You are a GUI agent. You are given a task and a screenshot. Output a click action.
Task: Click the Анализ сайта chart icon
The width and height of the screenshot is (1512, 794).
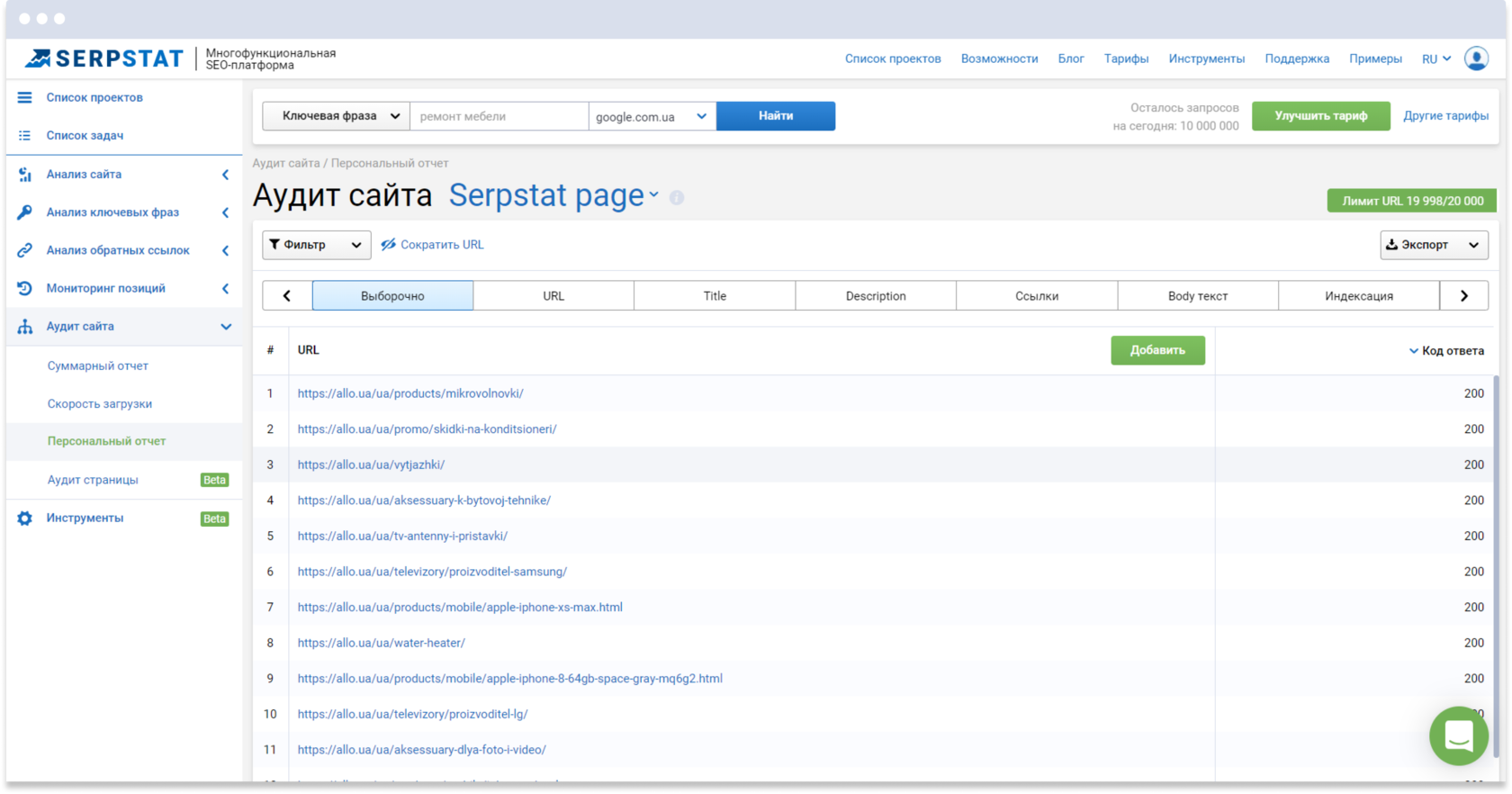25,175
